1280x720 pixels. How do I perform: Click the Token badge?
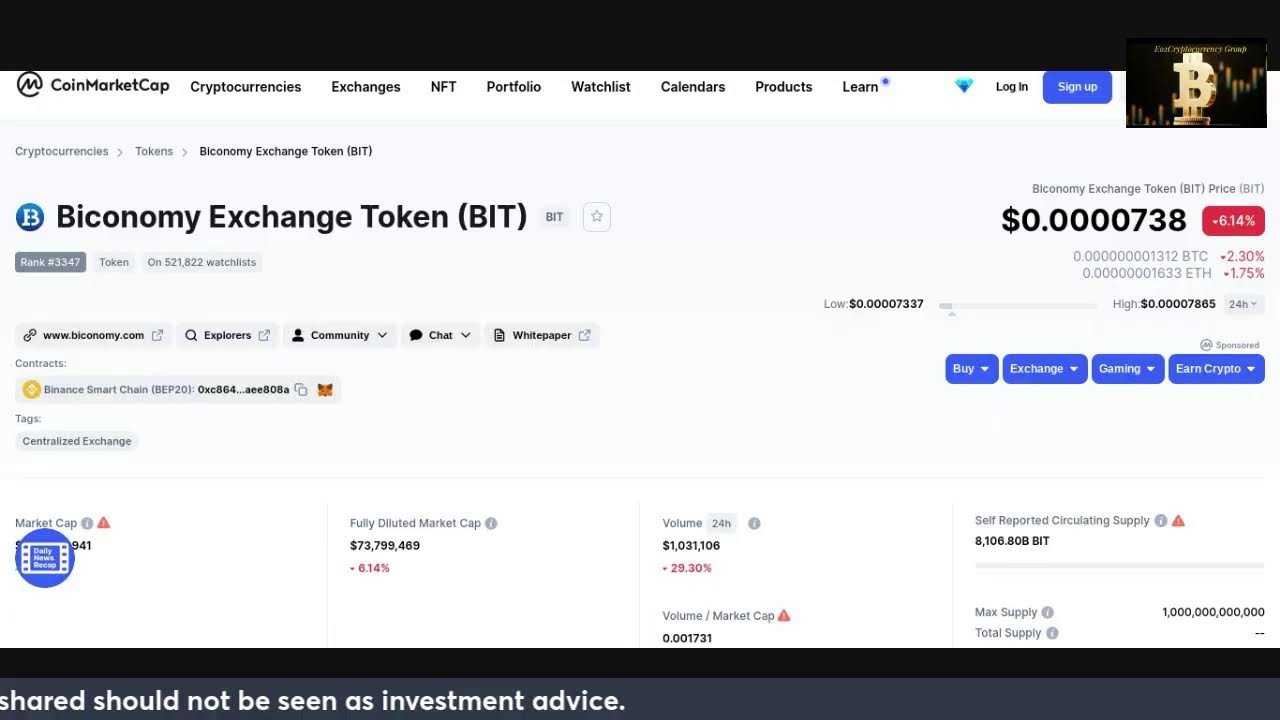point(113,262)
